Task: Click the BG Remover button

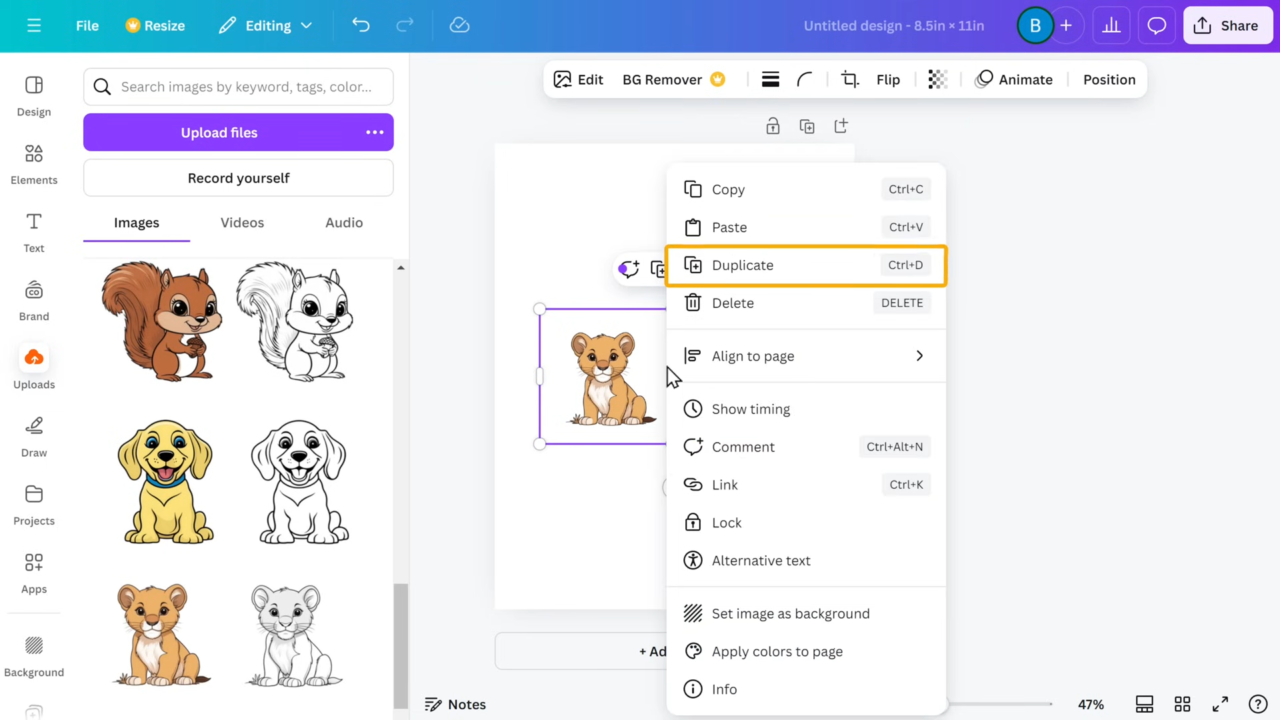Action: tap(673, 80)
